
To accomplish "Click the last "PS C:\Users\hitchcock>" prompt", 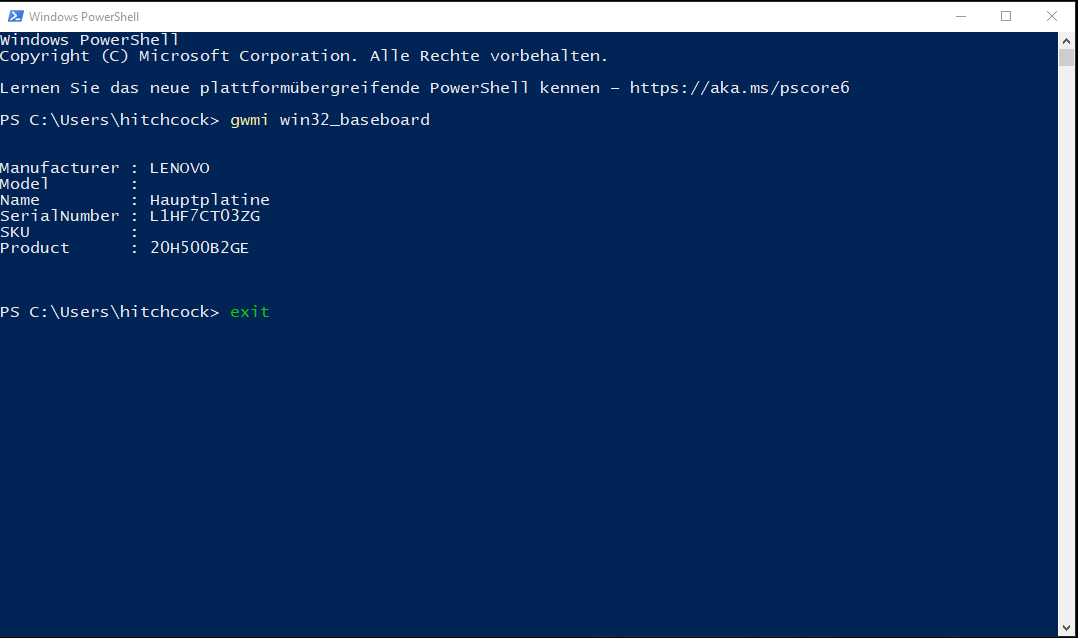I will 110,312.
